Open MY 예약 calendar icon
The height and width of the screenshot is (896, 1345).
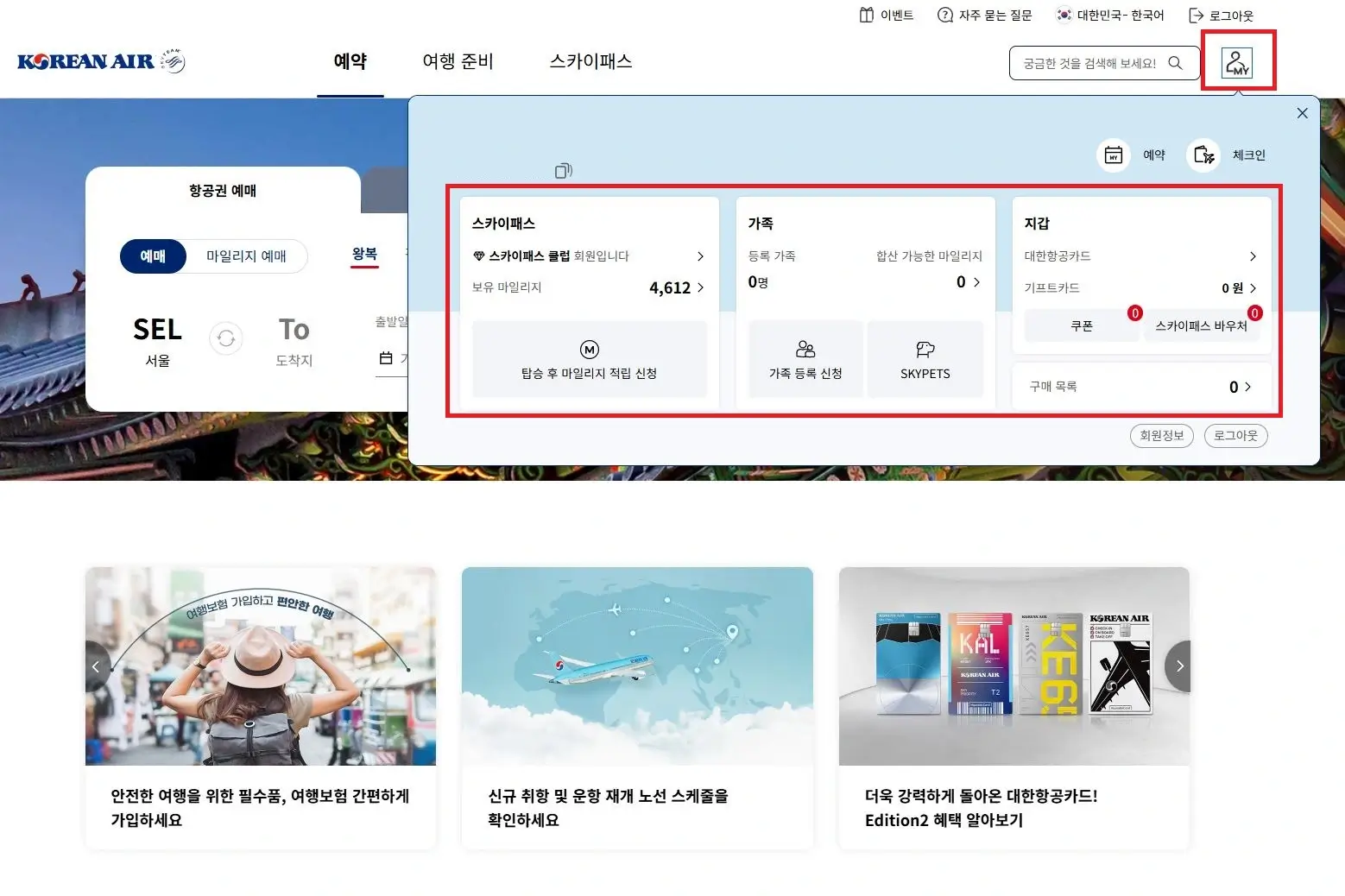click(1114, 155)
